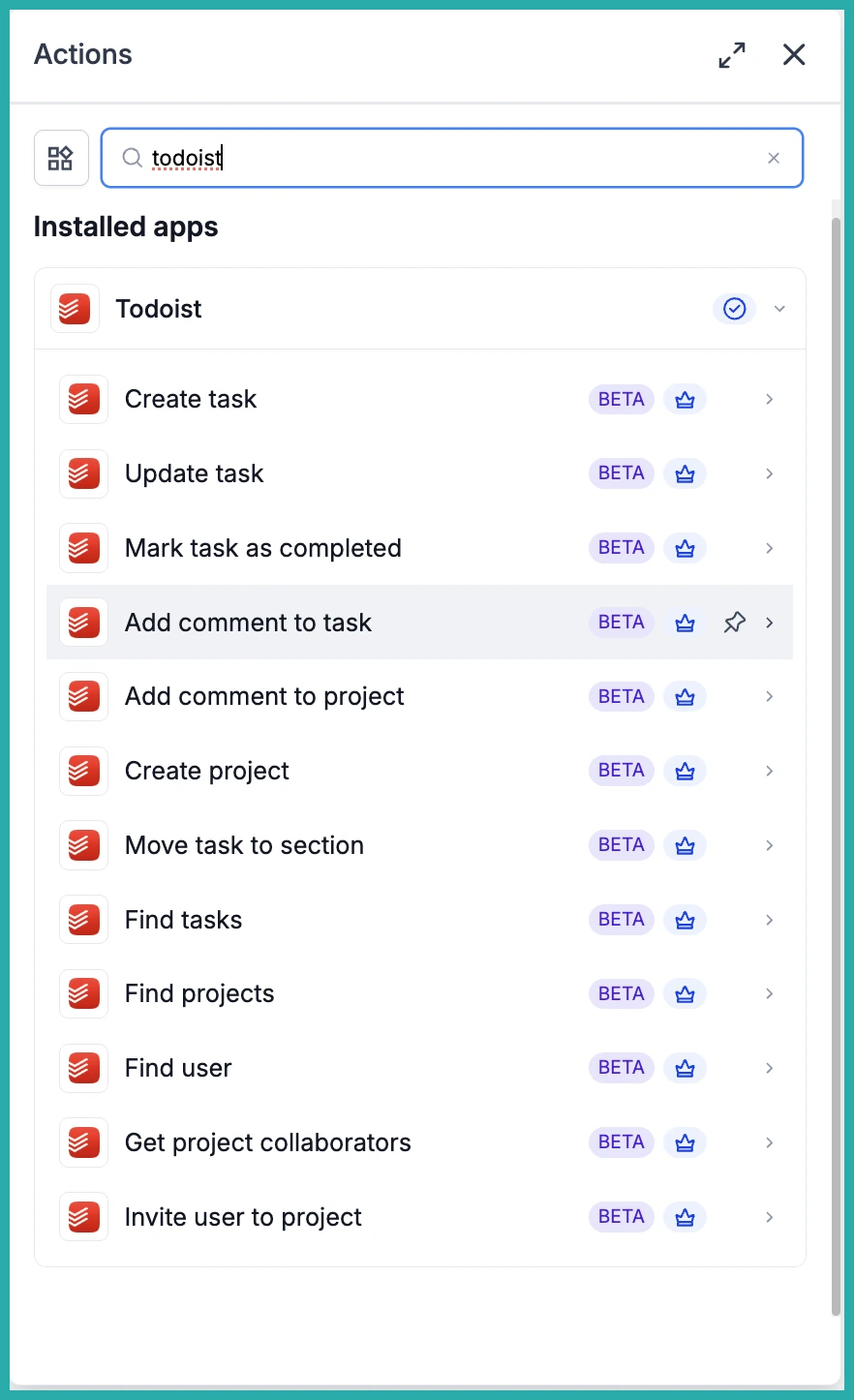
Task: Click the Todoist icon beside Add comment to task
Action: pos(83,623)
